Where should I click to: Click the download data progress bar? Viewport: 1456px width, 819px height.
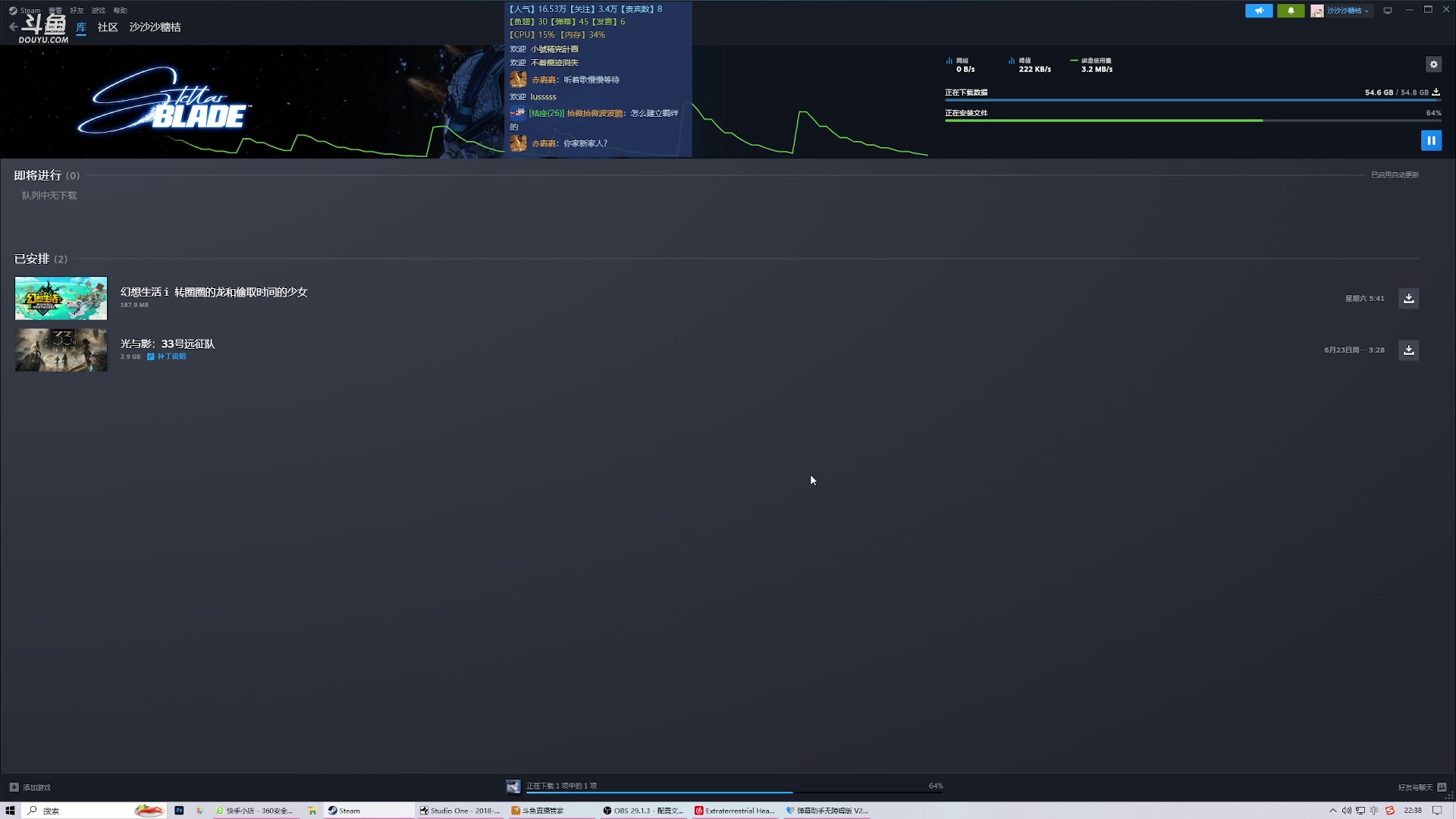1193,100
